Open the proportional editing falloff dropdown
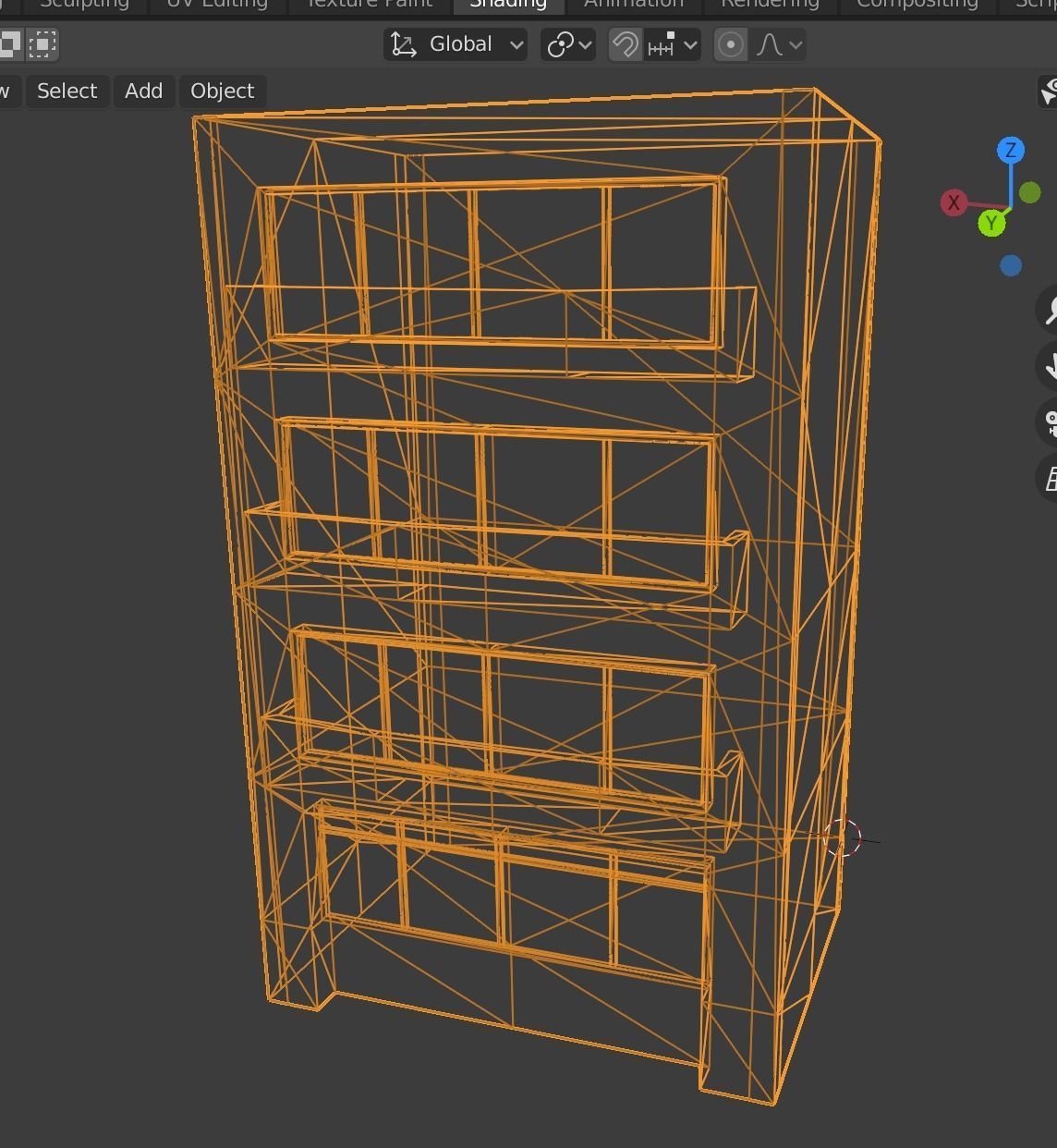The width and height of the screenshot is (1057, 1148). (x=778, y=44)
